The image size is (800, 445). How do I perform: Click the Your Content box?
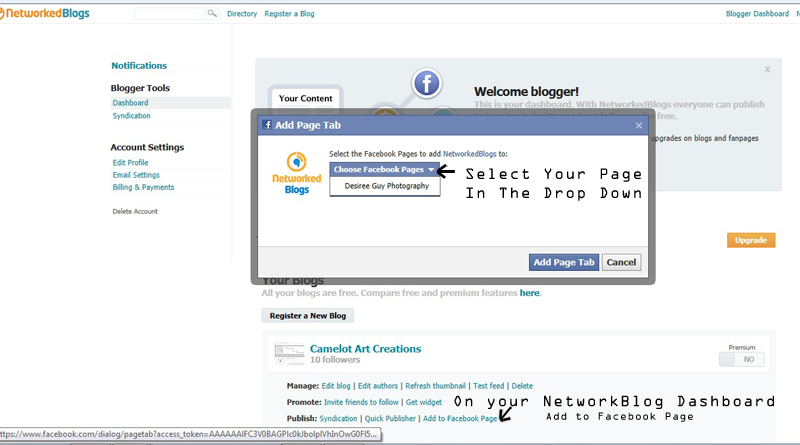306,98
